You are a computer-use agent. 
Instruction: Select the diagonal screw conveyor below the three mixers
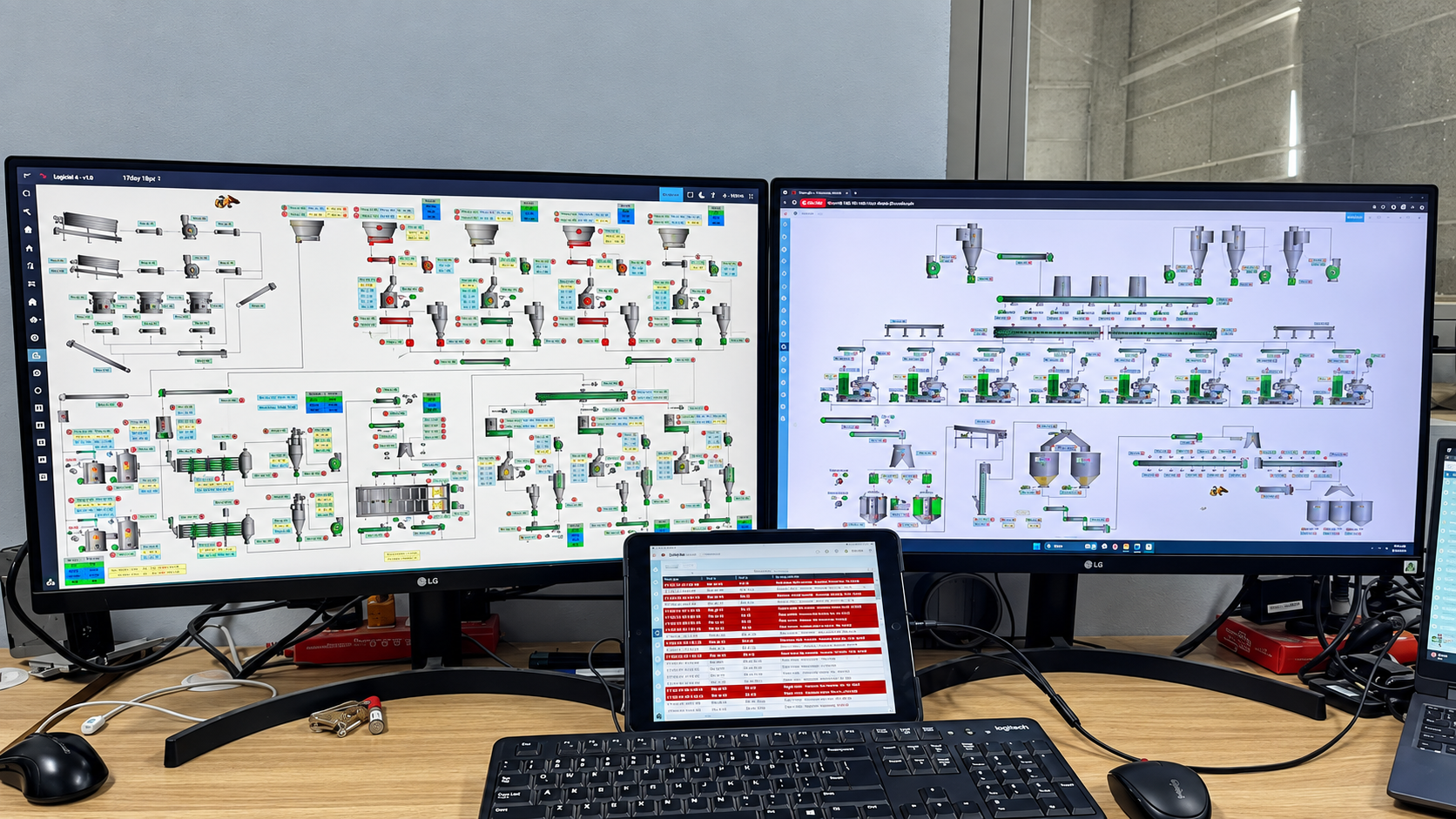click(x=98, y=356)
